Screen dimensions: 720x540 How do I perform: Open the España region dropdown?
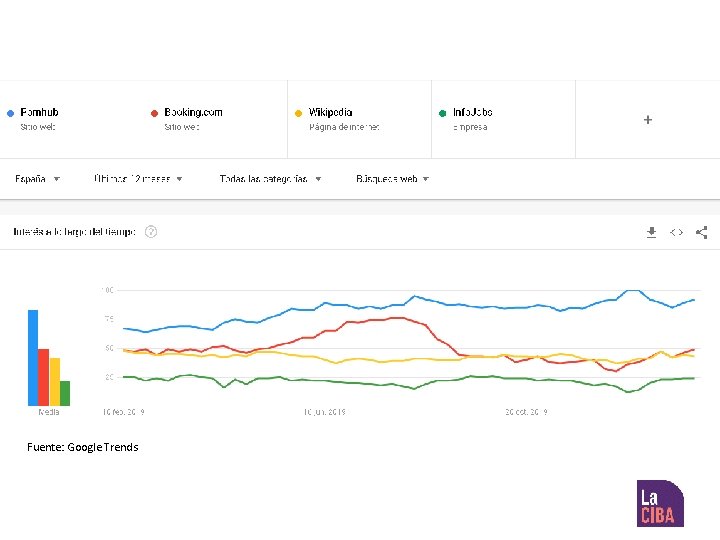pyautogui.click(x=38, y=179)
